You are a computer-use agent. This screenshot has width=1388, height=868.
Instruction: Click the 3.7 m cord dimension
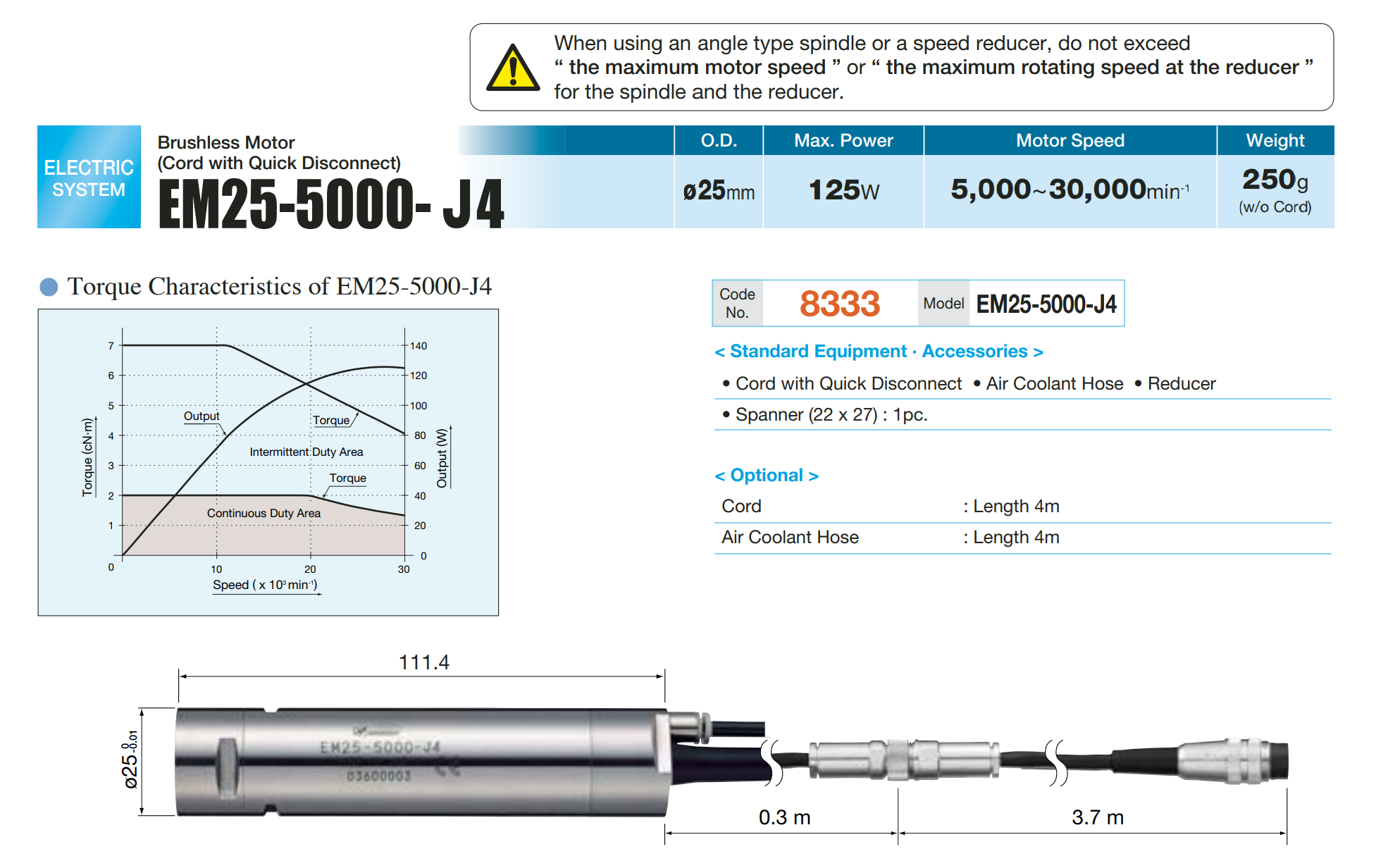pos(1097,817)
